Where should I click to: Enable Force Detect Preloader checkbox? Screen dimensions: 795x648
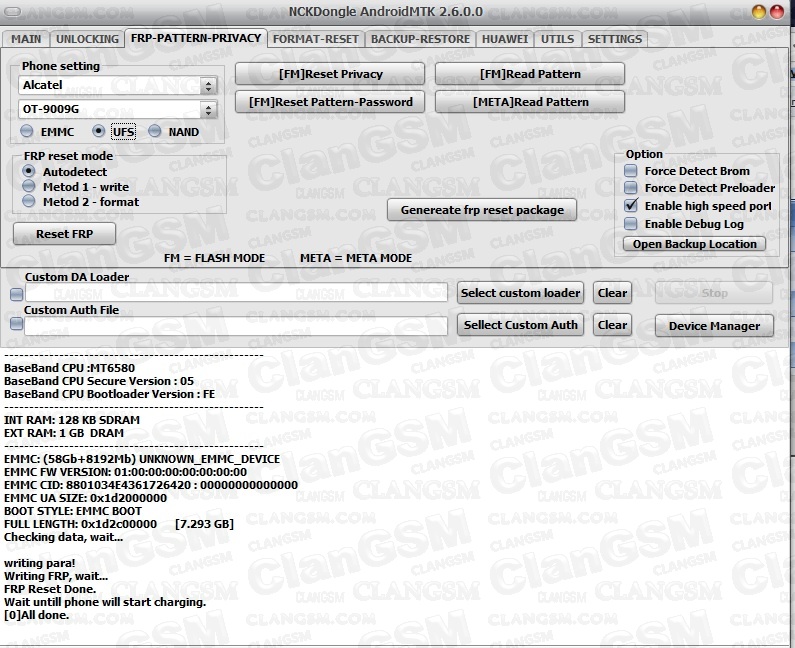point(630,188)
